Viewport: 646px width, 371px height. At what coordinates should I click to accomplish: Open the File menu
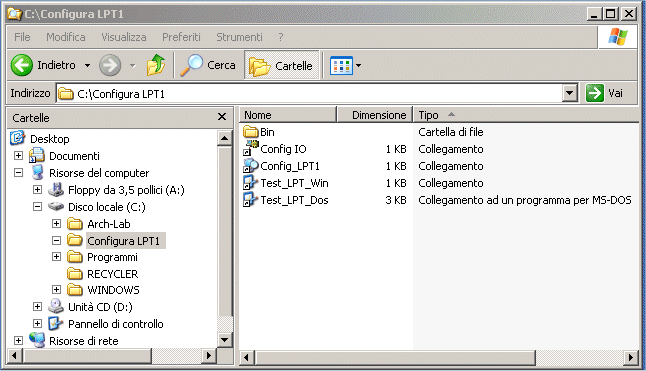(x=22, y=37)
